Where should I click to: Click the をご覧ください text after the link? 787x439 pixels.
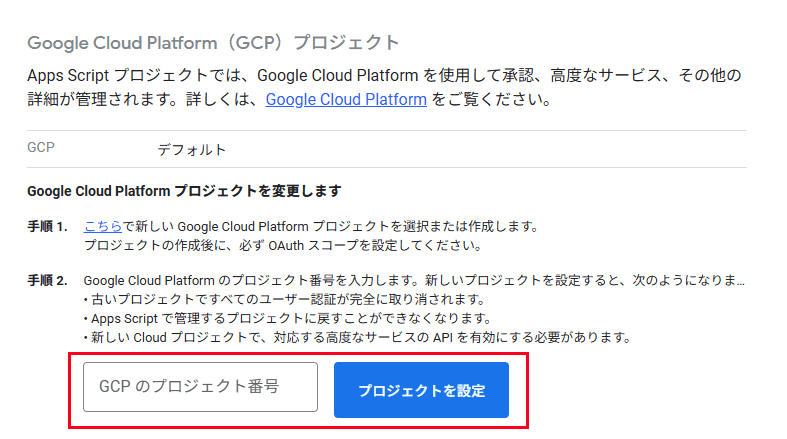point(492,99)
